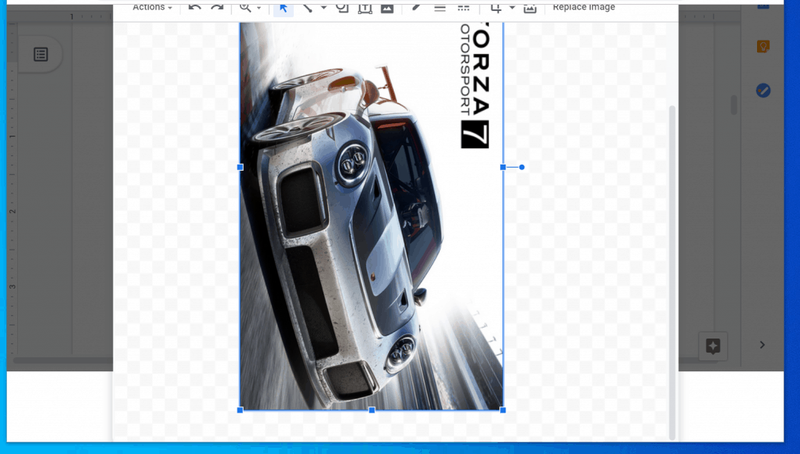This screenshot has width=800, height=454.
Task: Select the Forza Motorsport 7 car image
Action: 371,216
